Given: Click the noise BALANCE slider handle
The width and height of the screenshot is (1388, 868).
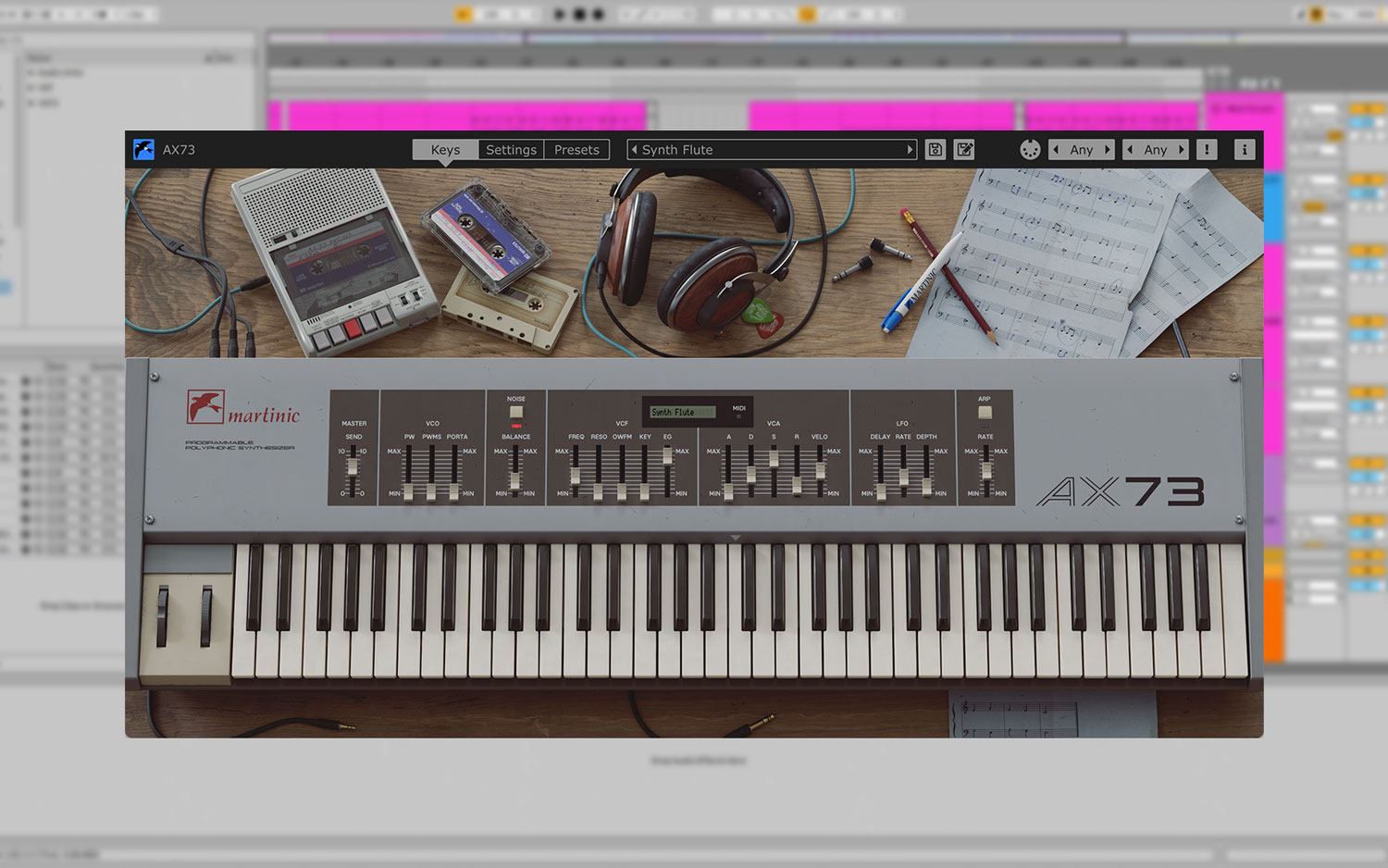Looking at the screenshot, I should click(514, 481).
